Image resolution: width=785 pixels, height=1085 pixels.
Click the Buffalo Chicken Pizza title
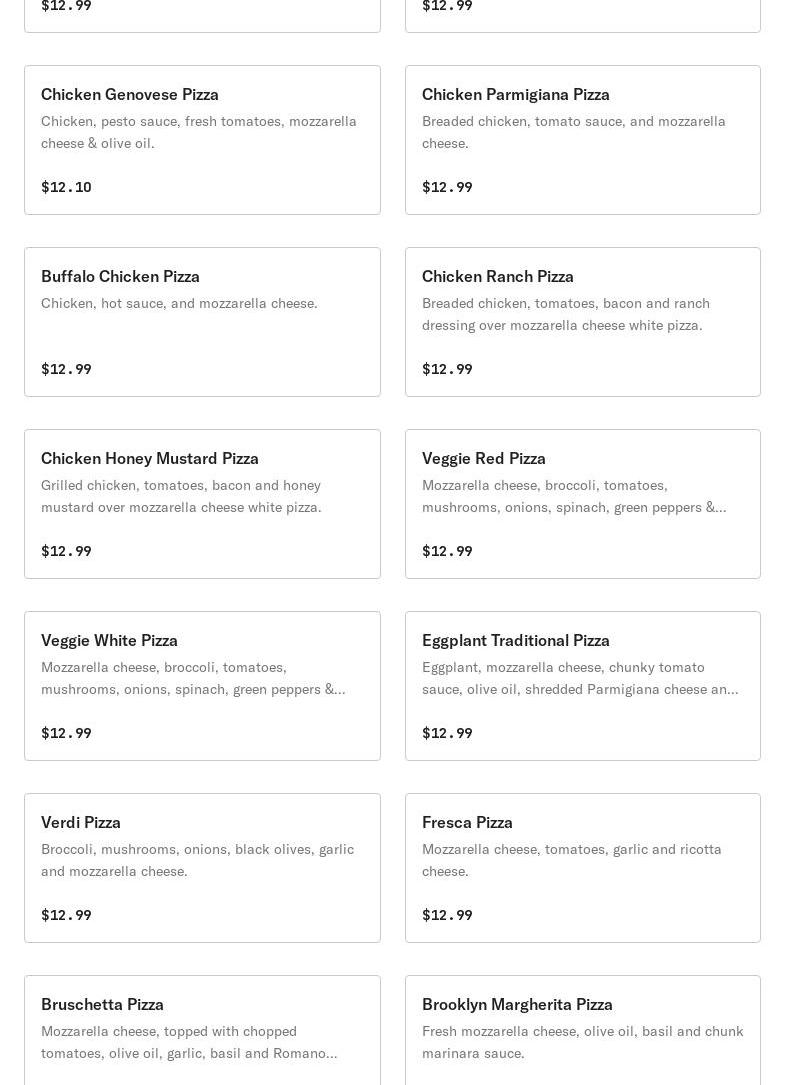point(120,276)
